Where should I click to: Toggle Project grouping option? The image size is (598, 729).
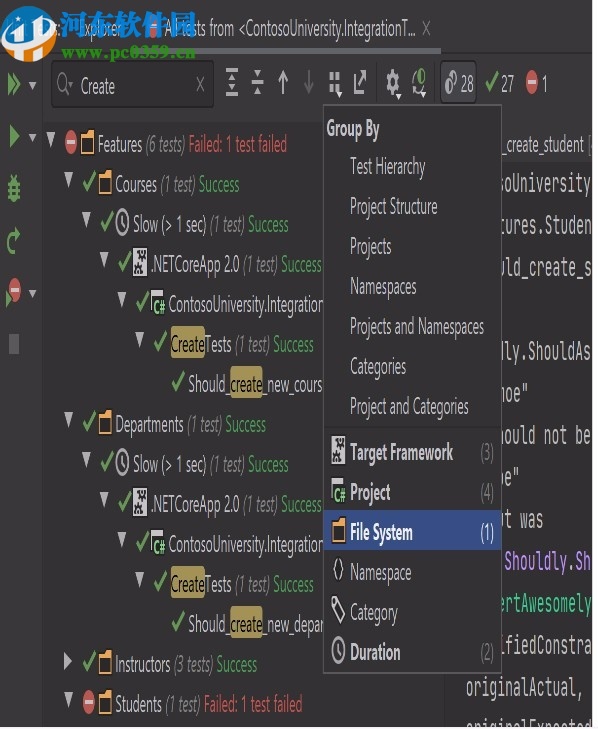(412, 492)
